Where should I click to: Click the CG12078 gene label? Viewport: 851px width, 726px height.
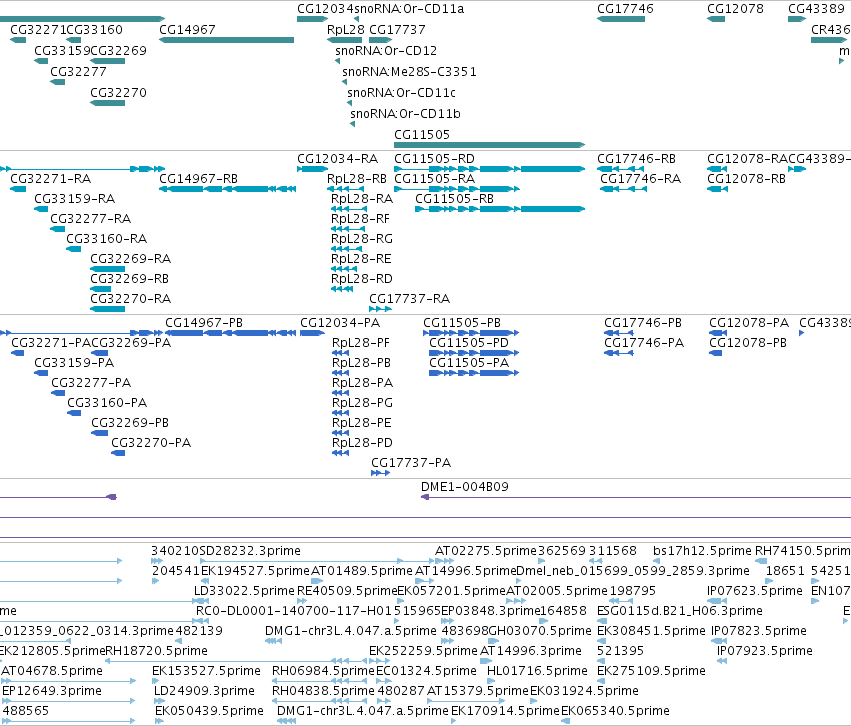pyautogui.click(x=735, y=9)
